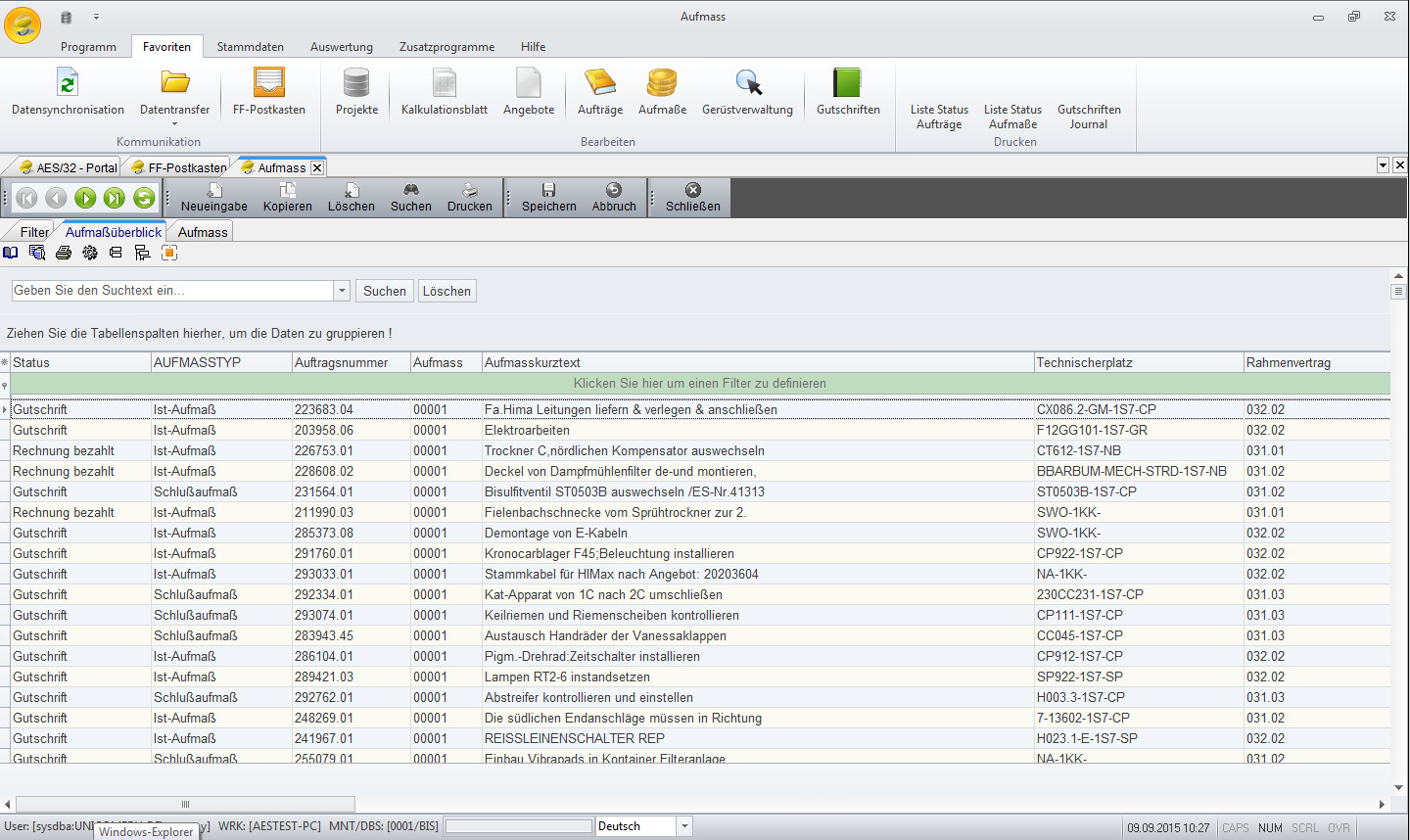Switch to the Stammdaten ribbon tab
The image size is (1410, 840).
[x=250, y=47]
